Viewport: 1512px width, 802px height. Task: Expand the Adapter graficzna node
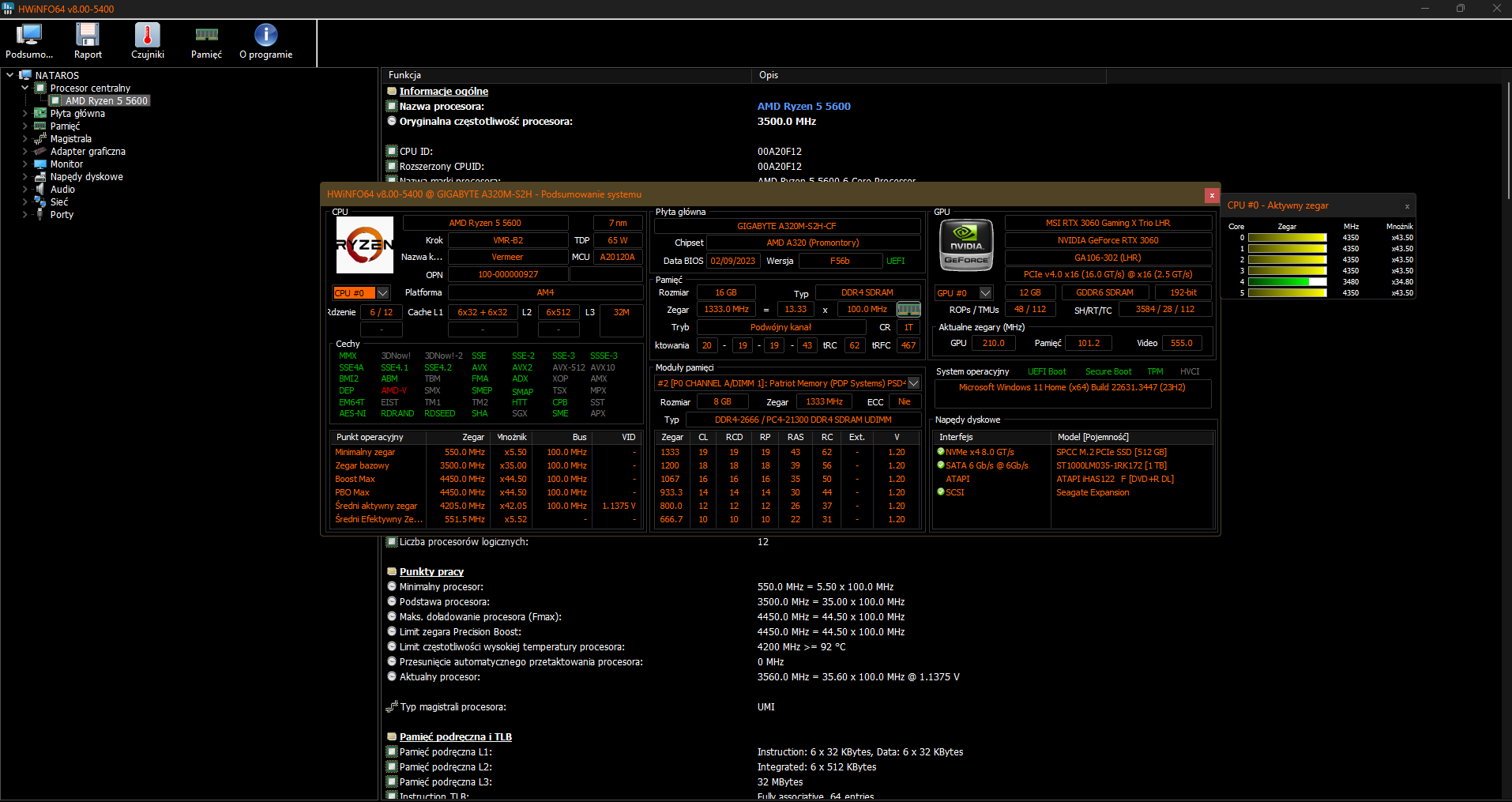tap(25, 151)
